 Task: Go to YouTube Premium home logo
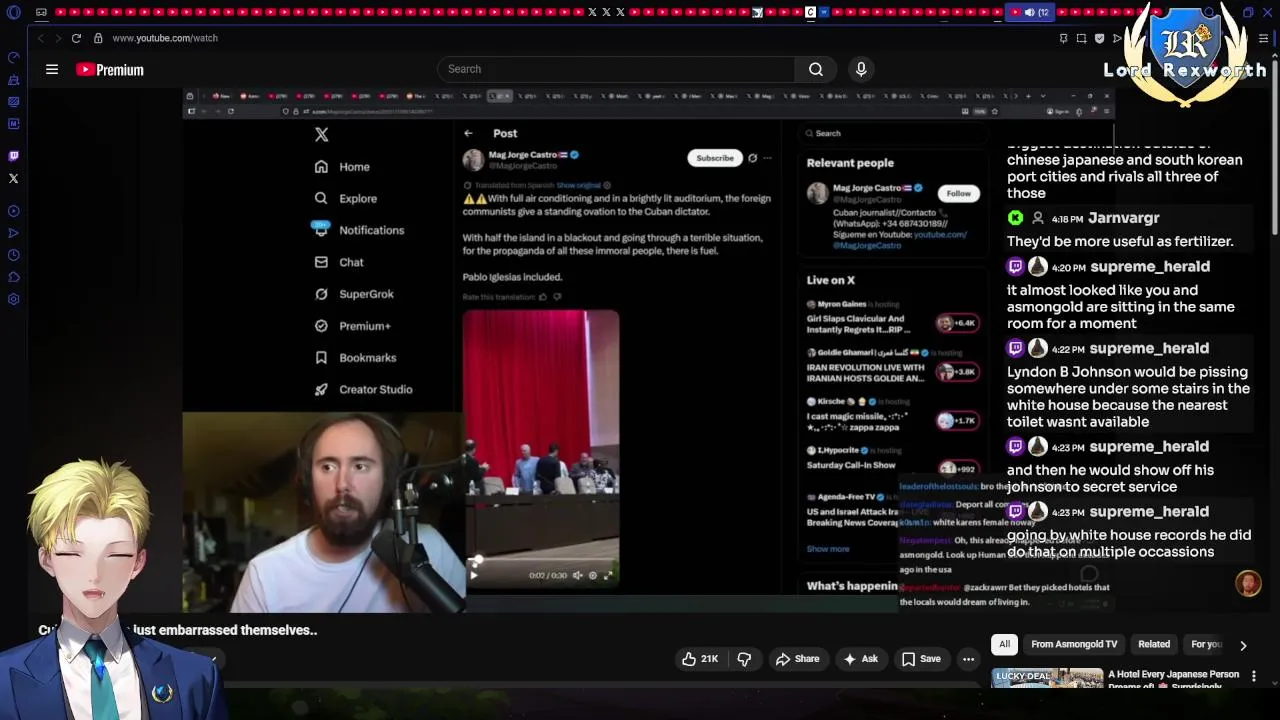click(x=110, y=70)
